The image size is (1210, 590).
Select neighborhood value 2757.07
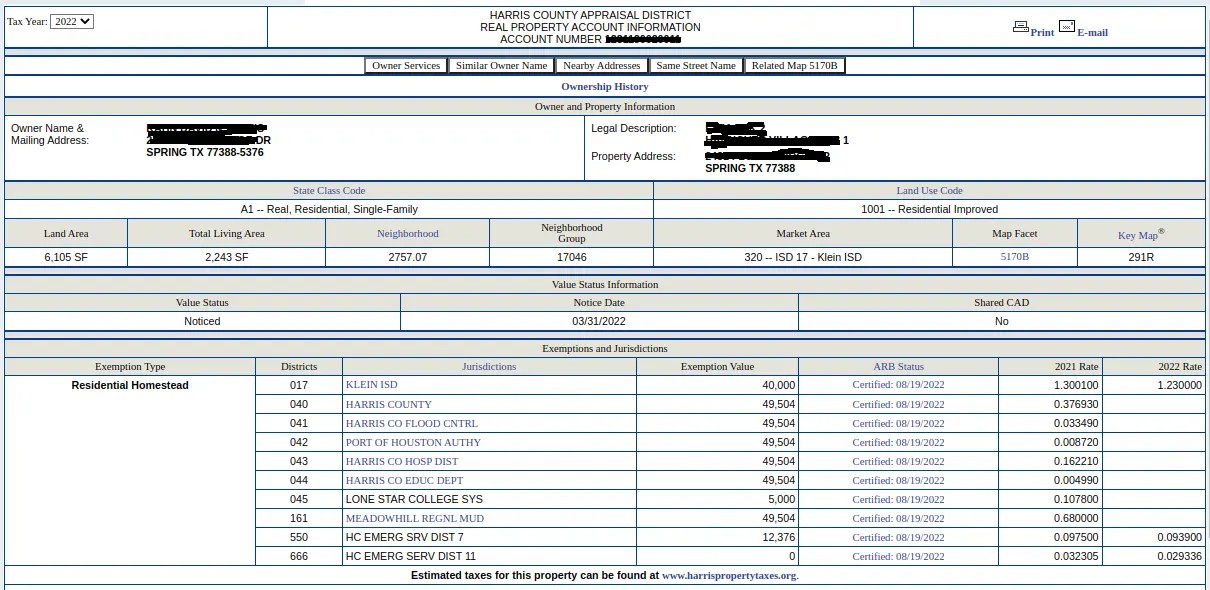(x=408, y=257)
